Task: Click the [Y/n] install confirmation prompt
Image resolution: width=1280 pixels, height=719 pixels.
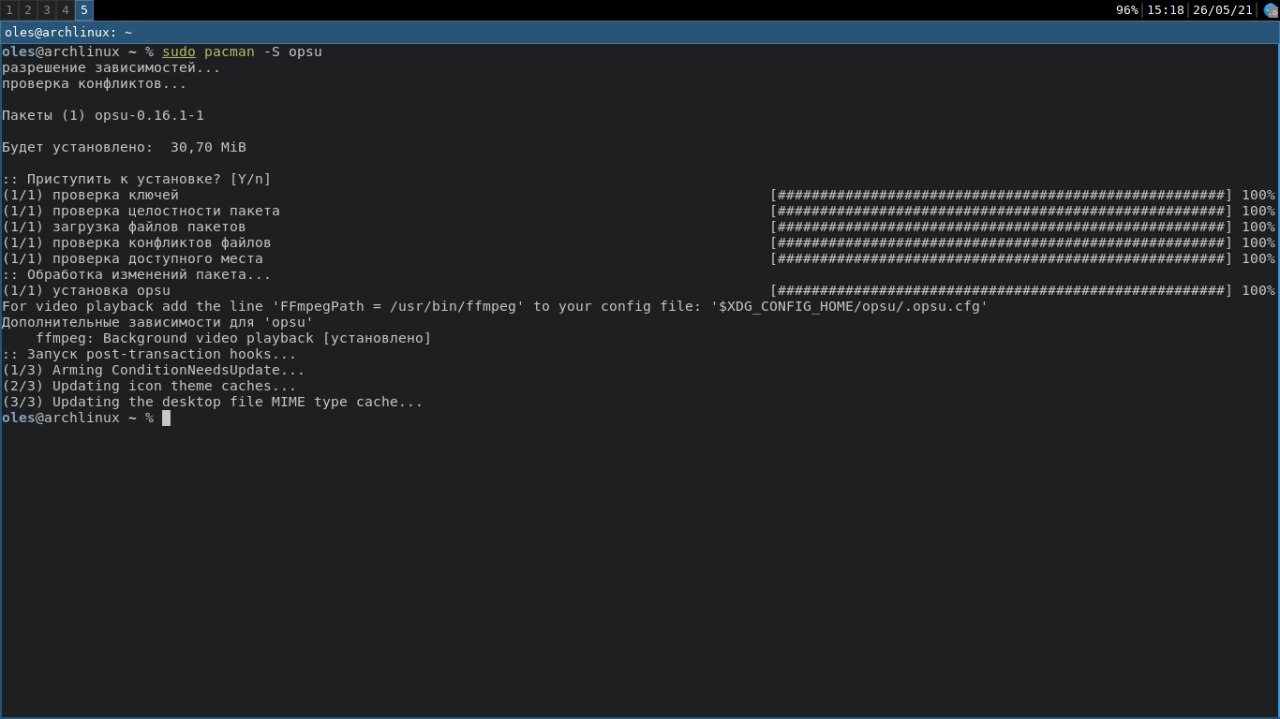Action: (250, 179)
